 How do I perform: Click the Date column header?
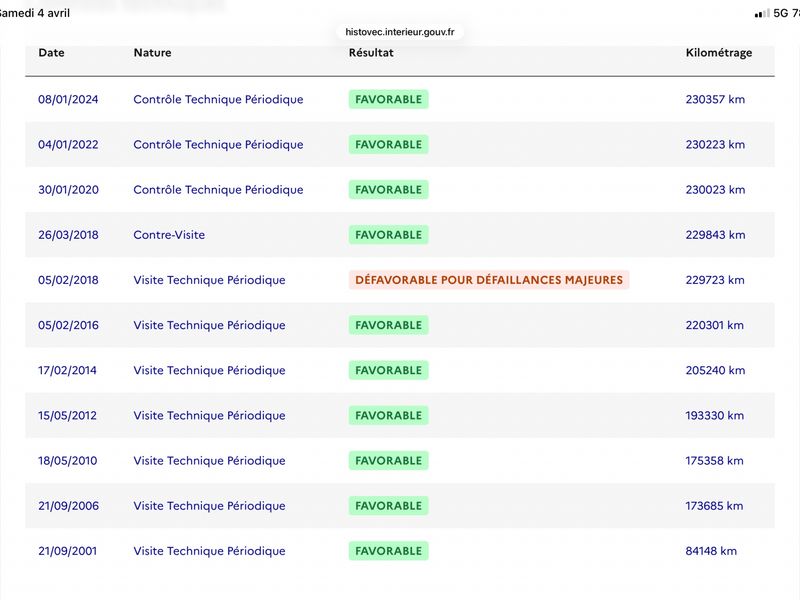[x=51, y=53]
